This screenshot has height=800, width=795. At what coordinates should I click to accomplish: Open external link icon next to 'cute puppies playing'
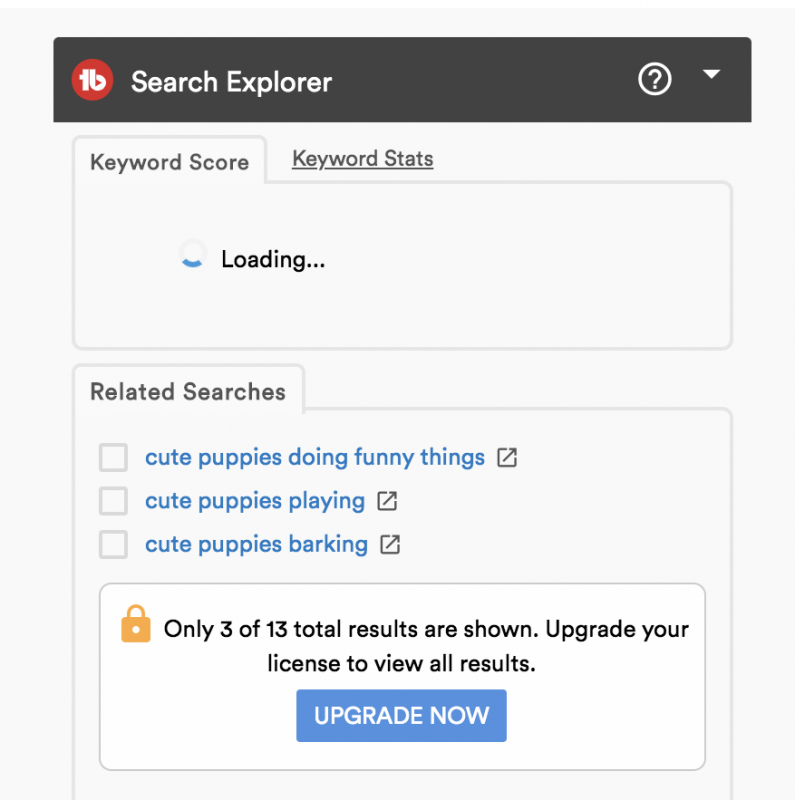click(x=387, y=502)
